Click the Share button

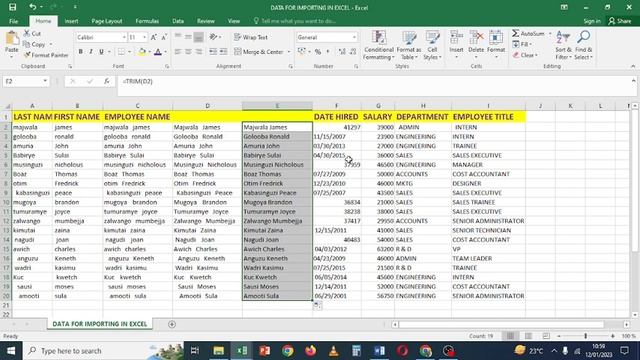pyautogui.click(x=620, y=21)
